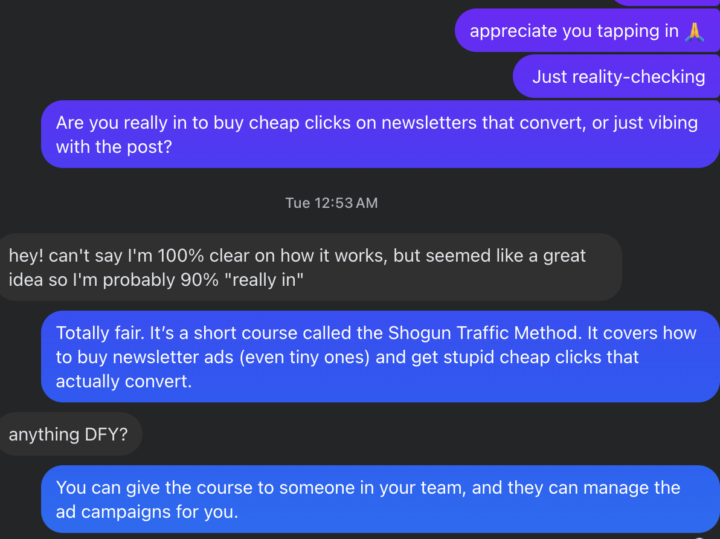The image size is (720, 539).
Task: Click the "Totally fair" reply bubble
Action: pos(380,357)
